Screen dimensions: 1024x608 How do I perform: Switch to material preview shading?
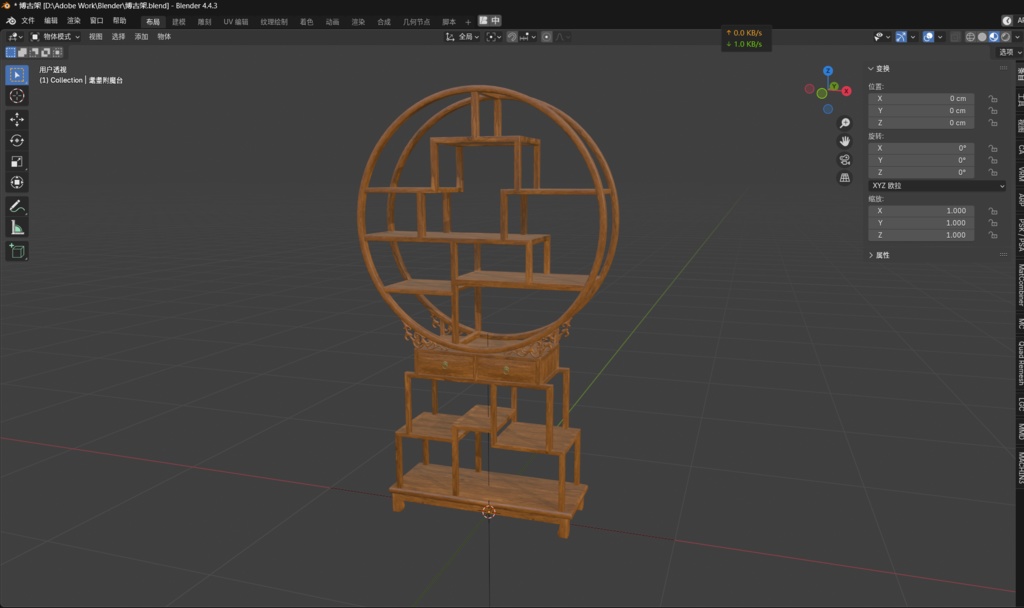point(994,37)
